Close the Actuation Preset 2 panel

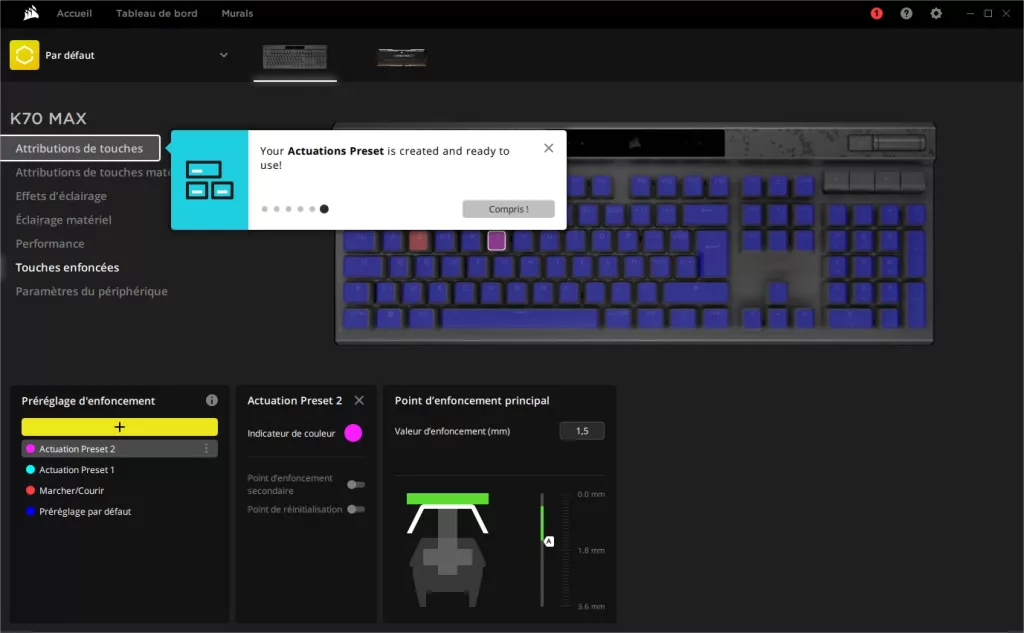tap(359, 400)
